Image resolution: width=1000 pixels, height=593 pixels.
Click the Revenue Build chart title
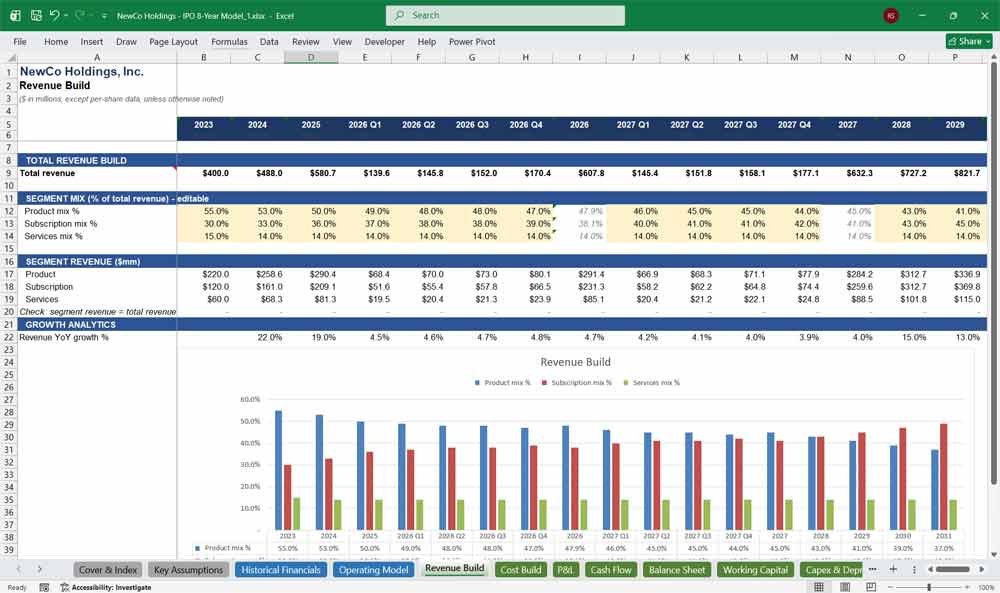[575, 362]
